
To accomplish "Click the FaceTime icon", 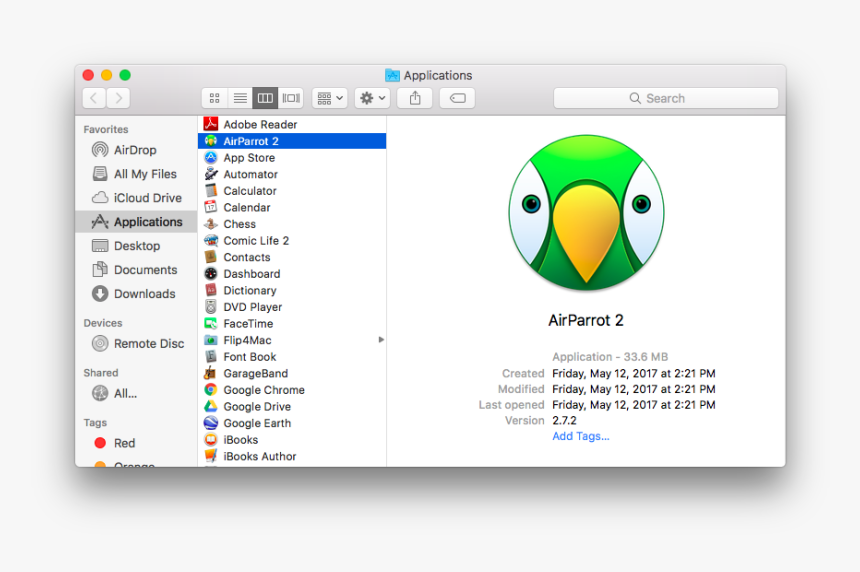I will (x=211, y=324).
